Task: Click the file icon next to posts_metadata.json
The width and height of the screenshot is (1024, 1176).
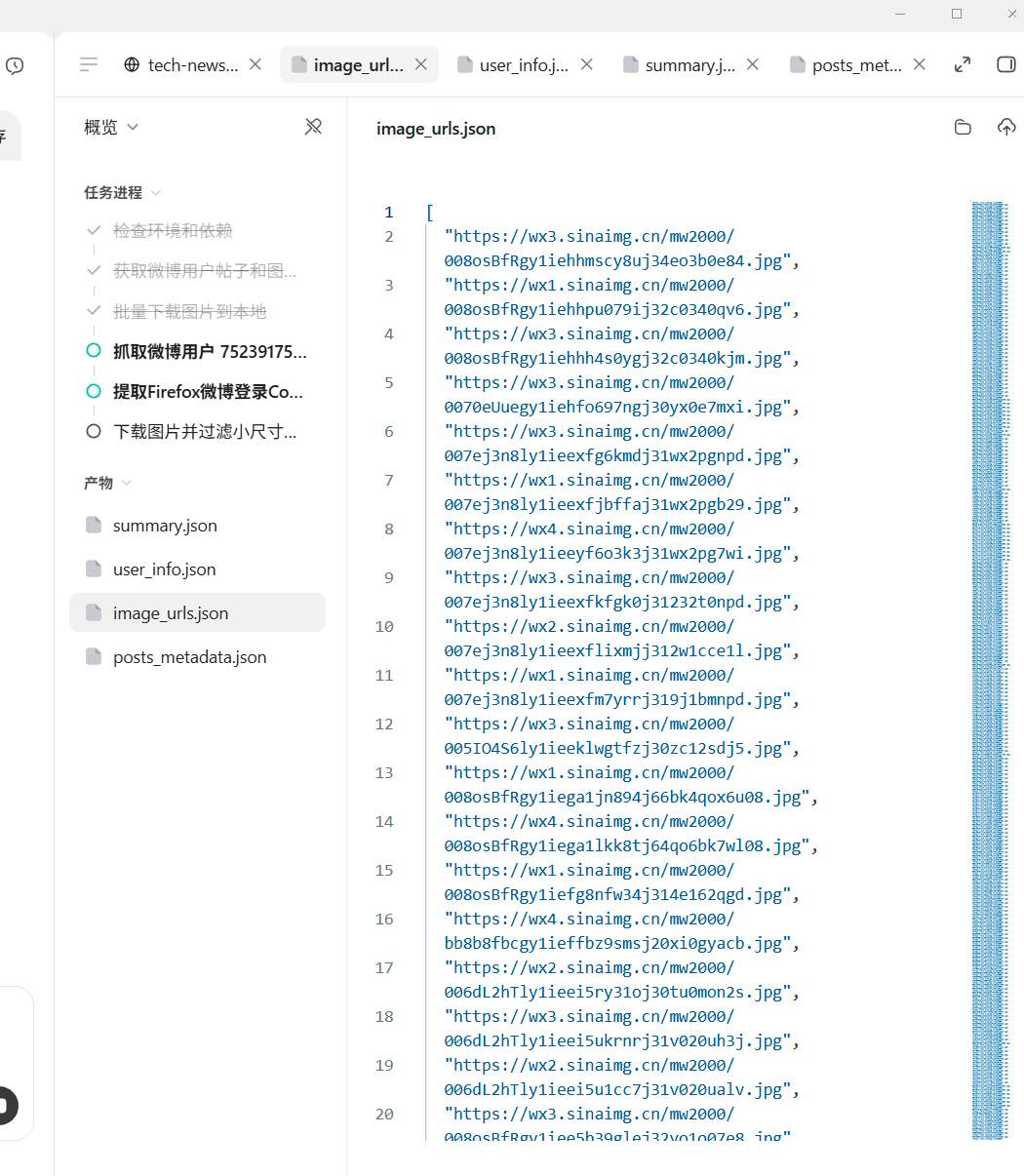Action: coord(94,657)
